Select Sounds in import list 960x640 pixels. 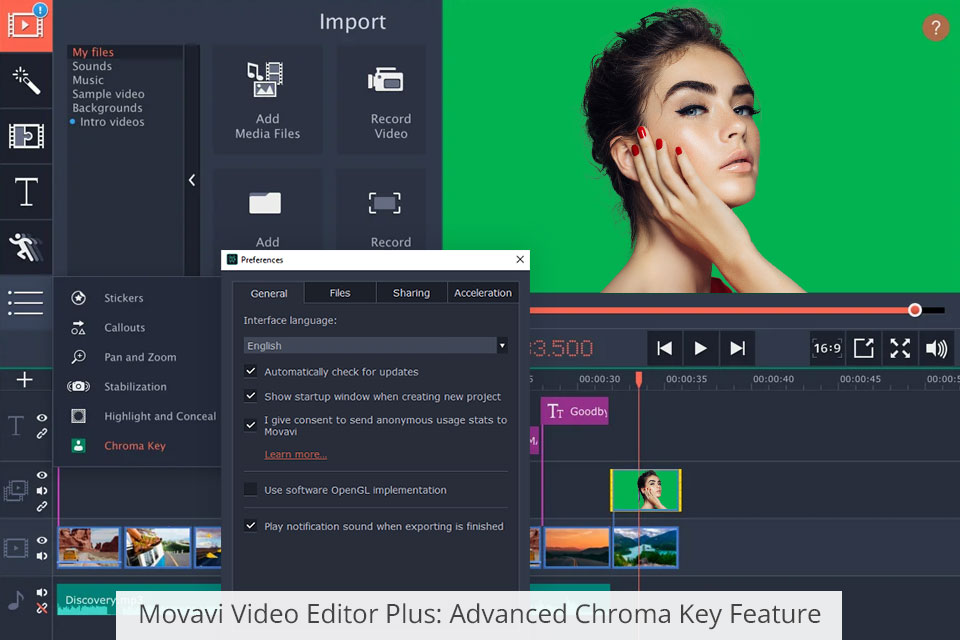[x=92, y=66]
